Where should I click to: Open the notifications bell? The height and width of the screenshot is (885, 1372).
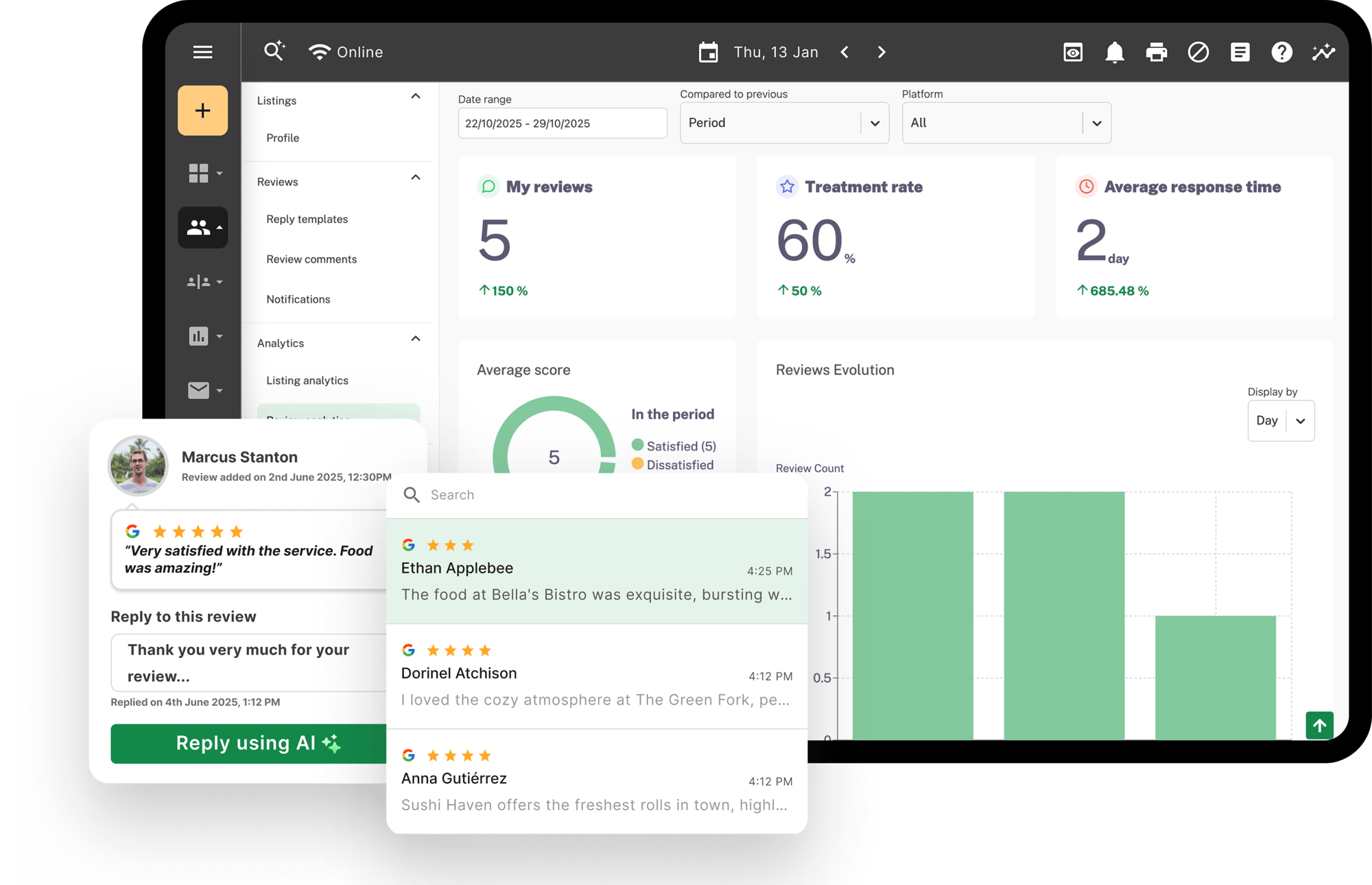pos(1115,52)
